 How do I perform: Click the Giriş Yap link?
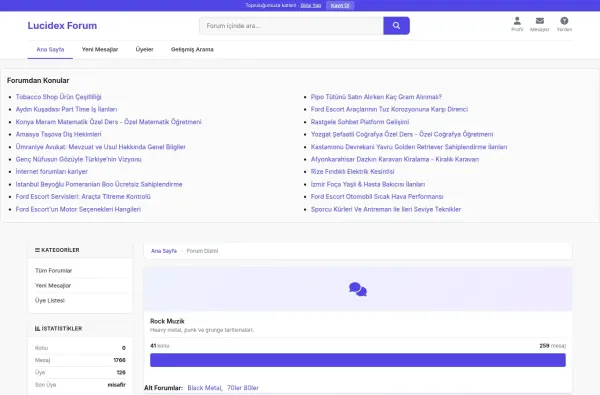pos(310,5)
